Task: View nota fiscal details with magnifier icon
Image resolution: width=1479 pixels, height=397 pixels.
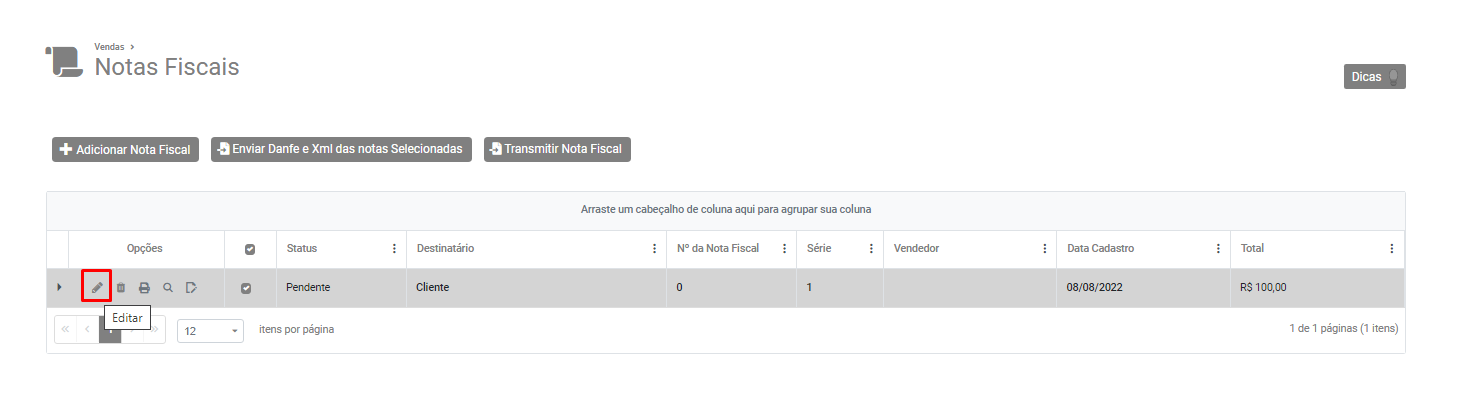Action: [168, 288]
